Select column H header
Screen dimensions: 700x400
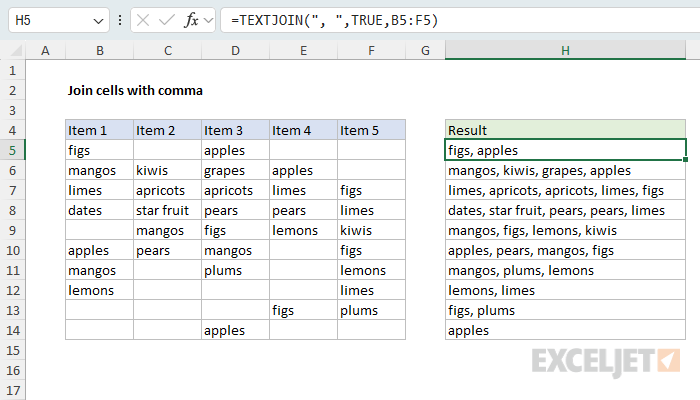[565, 50]
